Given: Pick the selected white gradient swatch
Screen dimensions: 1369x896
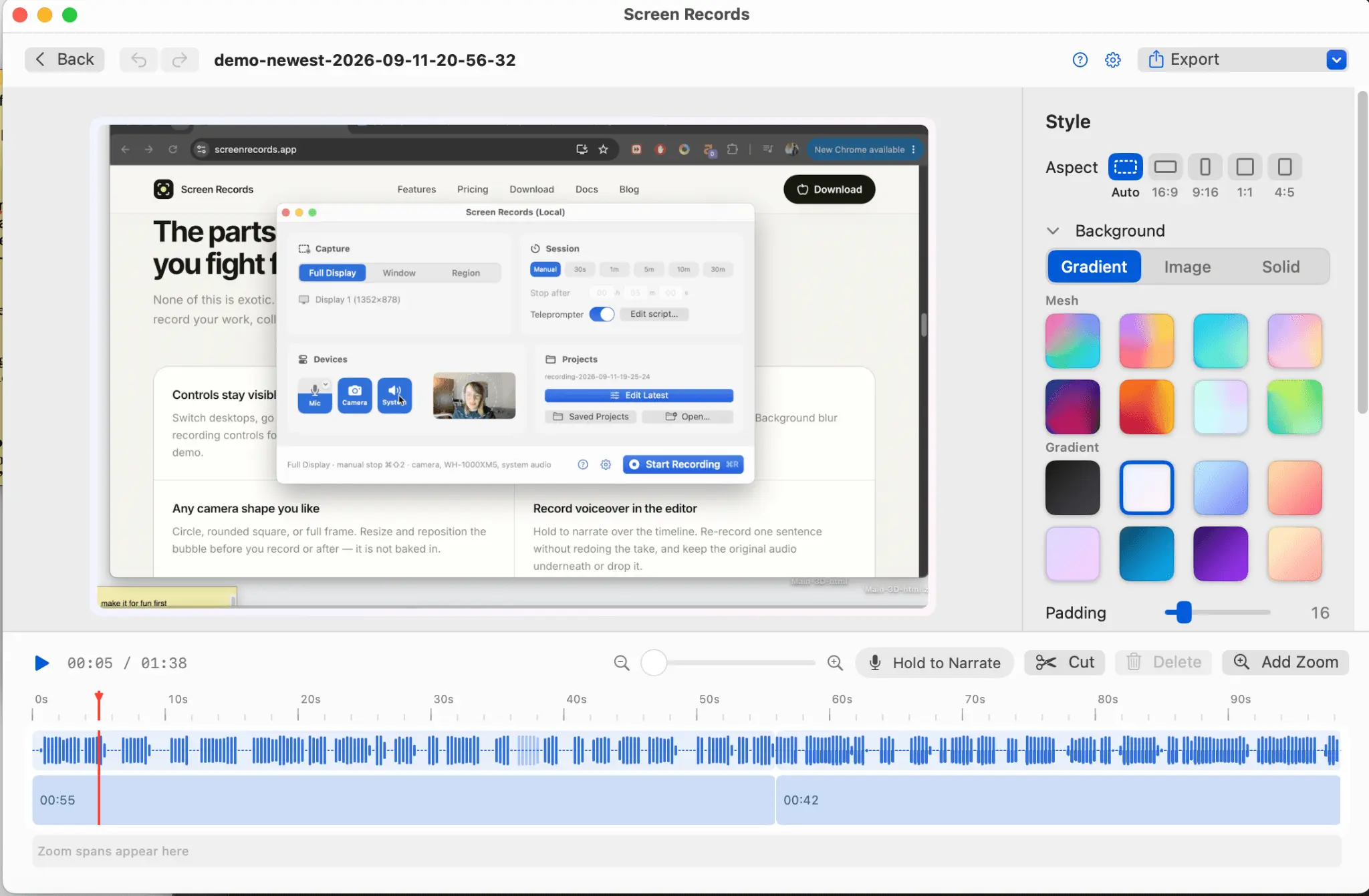Looking at the screenshot, I should 1146,487.
